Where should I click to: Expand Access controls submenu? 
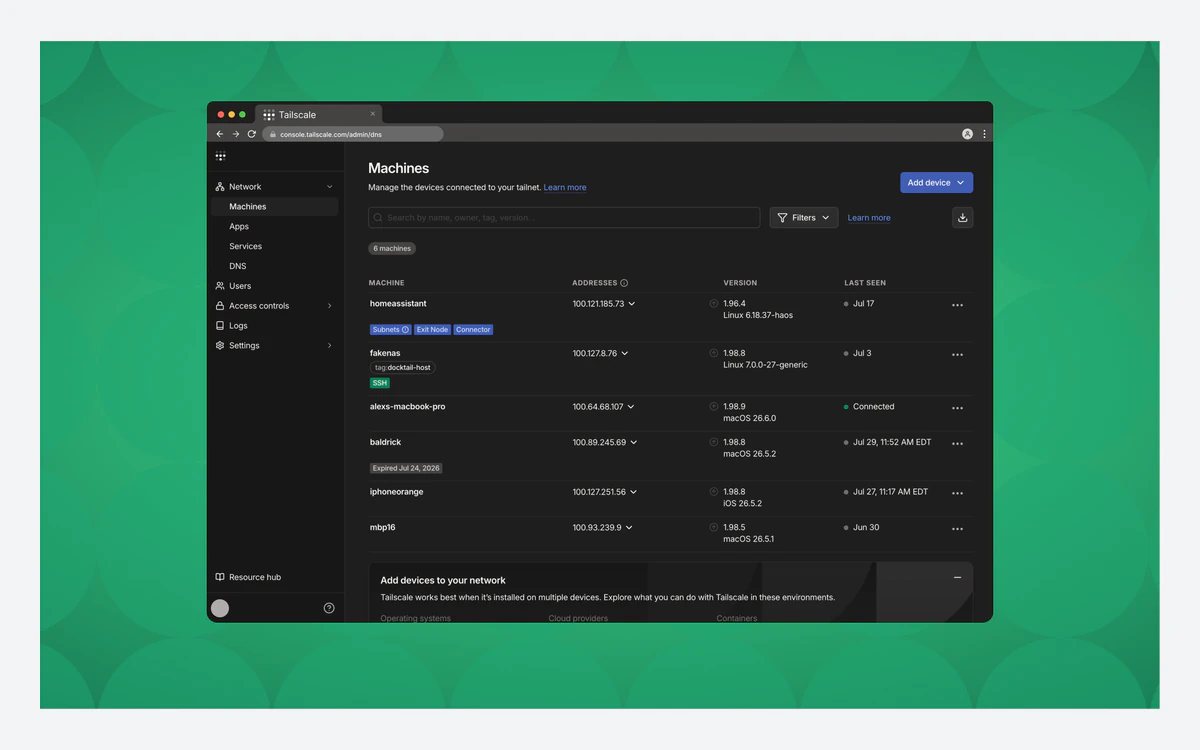pyautogui.click(x=330, y=306)
